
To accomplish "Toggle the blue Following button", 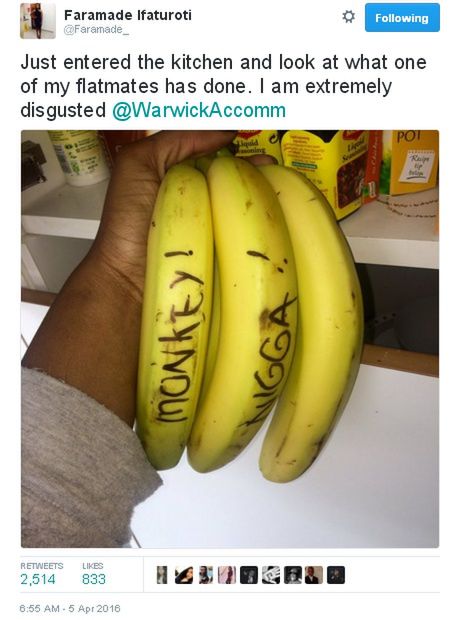I will 402,18.
